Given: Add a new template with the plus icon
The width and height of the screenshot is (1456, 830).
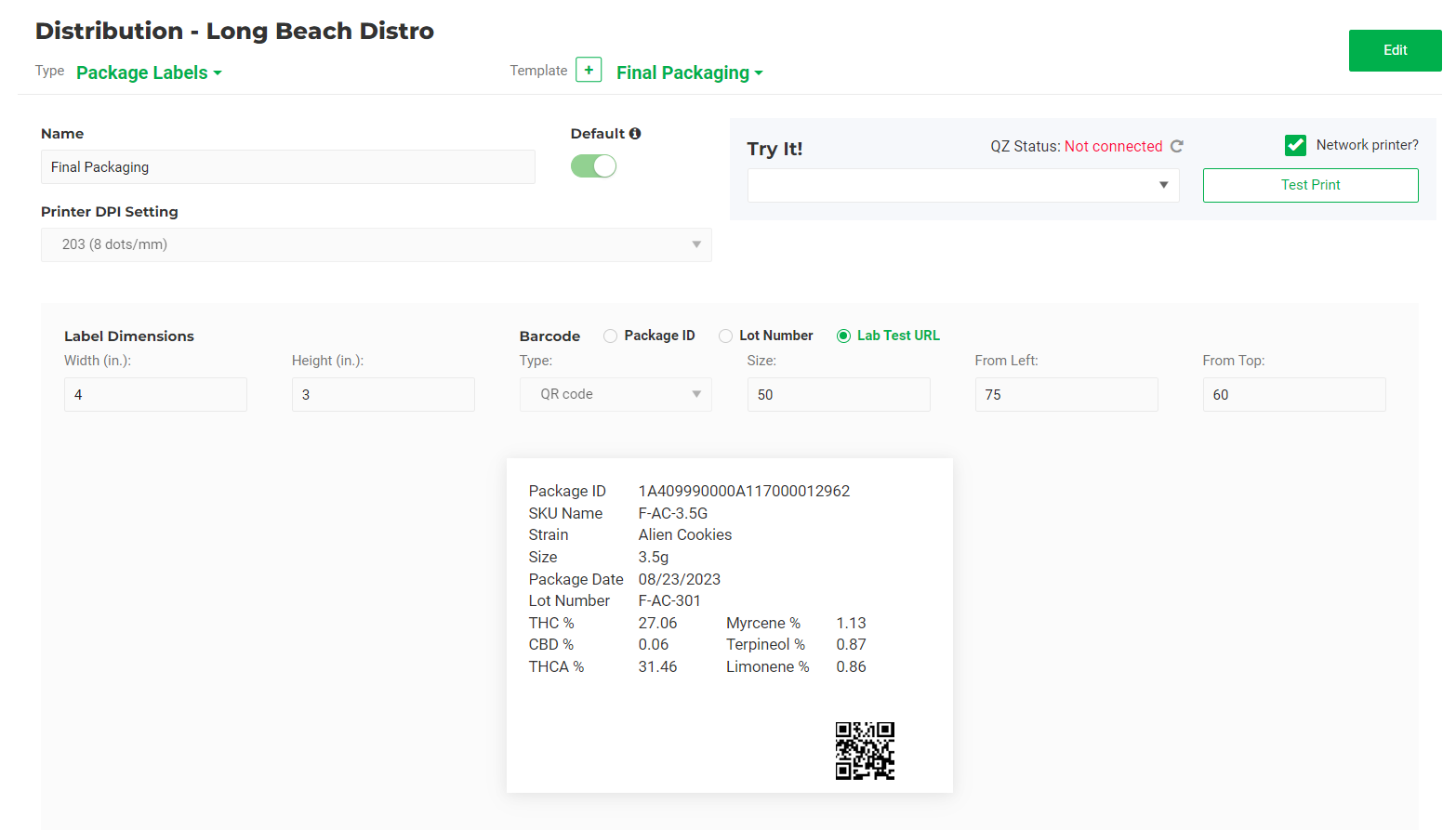Looking at the screenshot, I should (589, 69).
